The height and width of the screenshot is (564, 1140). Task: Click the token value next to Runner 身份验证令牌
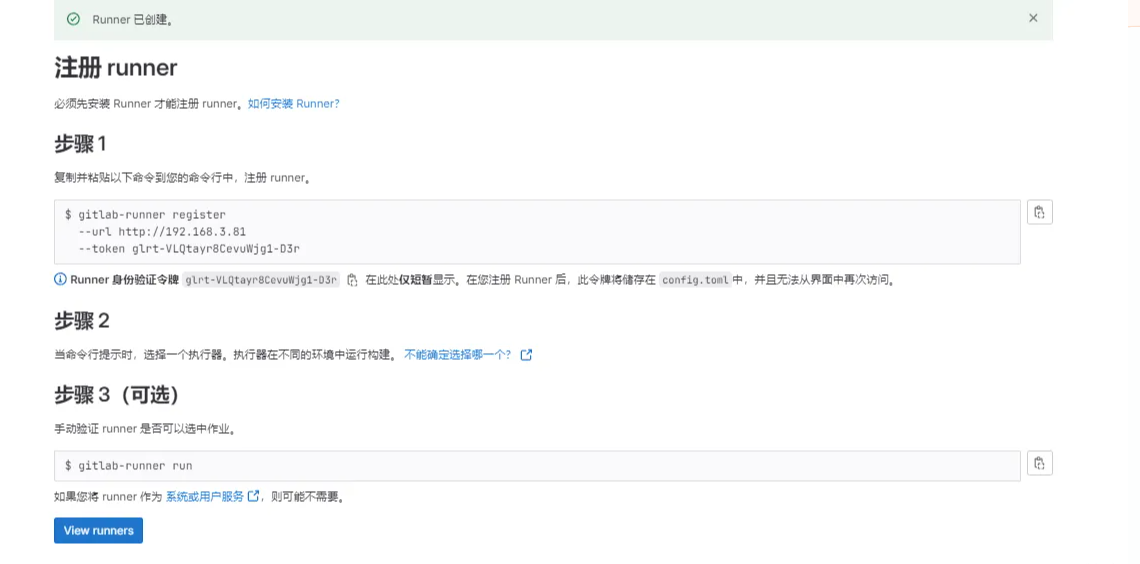(261, 280)
